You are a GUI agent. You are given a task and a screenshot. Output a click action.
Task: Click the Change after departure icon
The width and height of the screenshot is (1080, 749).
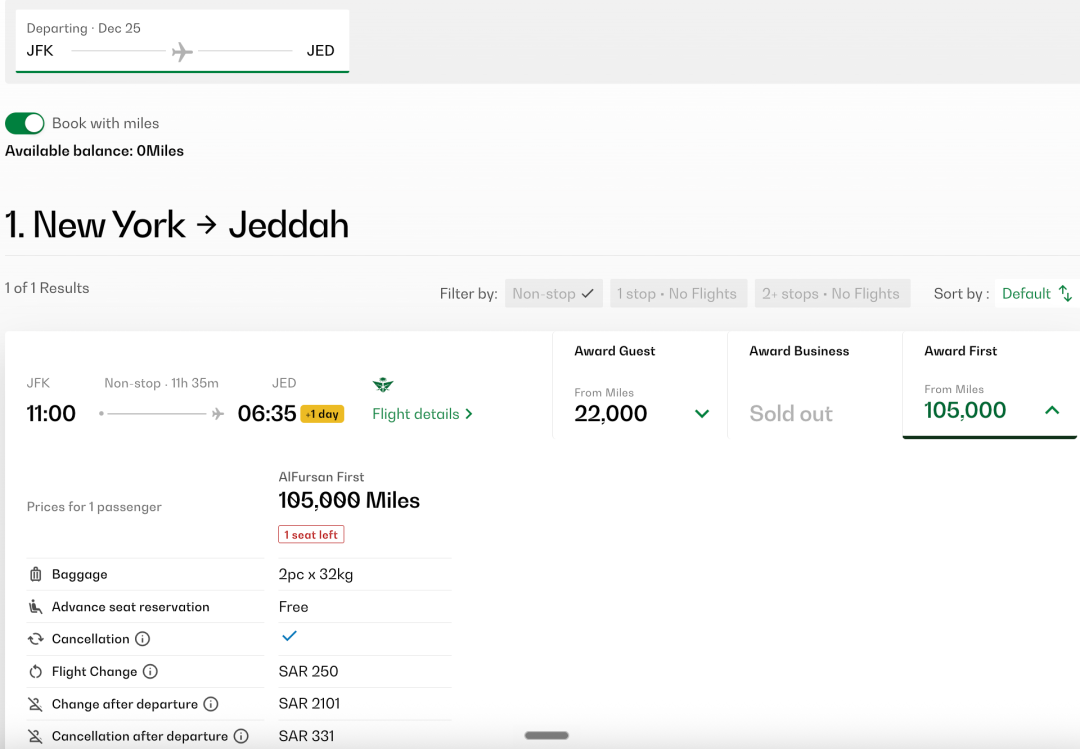(35, 704)
